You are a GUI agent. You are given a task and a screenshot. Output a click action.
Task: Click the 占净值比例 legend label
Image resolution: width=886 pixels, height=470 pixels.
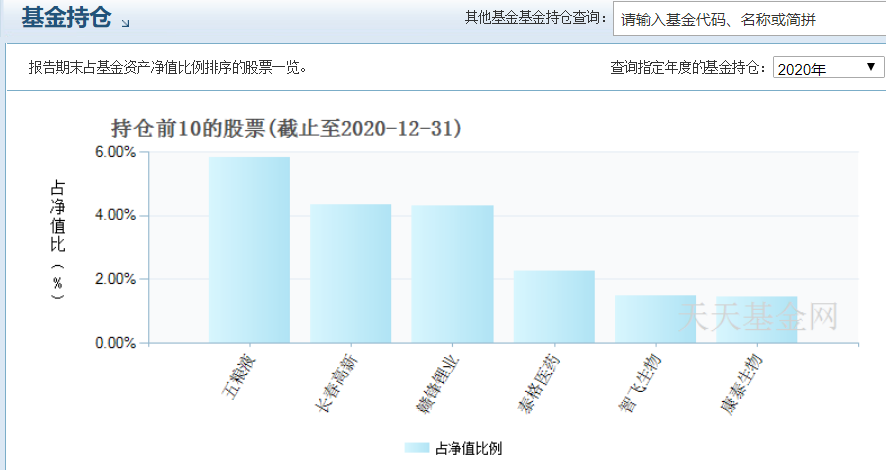point(468,449)
